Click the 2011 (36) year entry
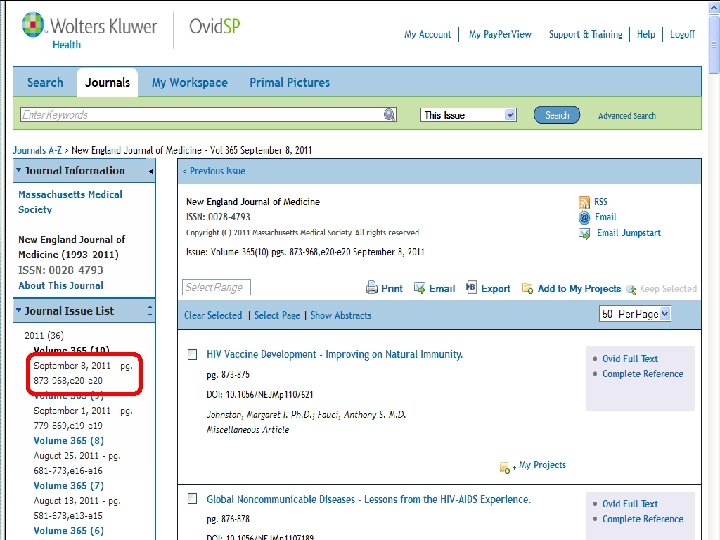The width and height of the screenshot is (720, 540). pyautogui.click(x=44, y=335)
